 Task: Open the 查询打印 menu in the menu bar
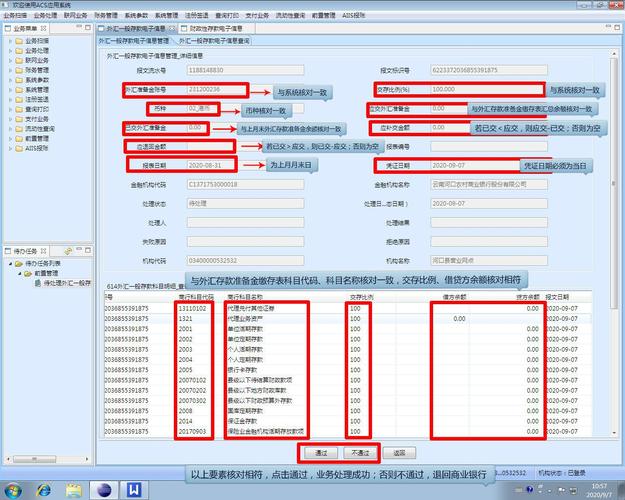[227, 16]
